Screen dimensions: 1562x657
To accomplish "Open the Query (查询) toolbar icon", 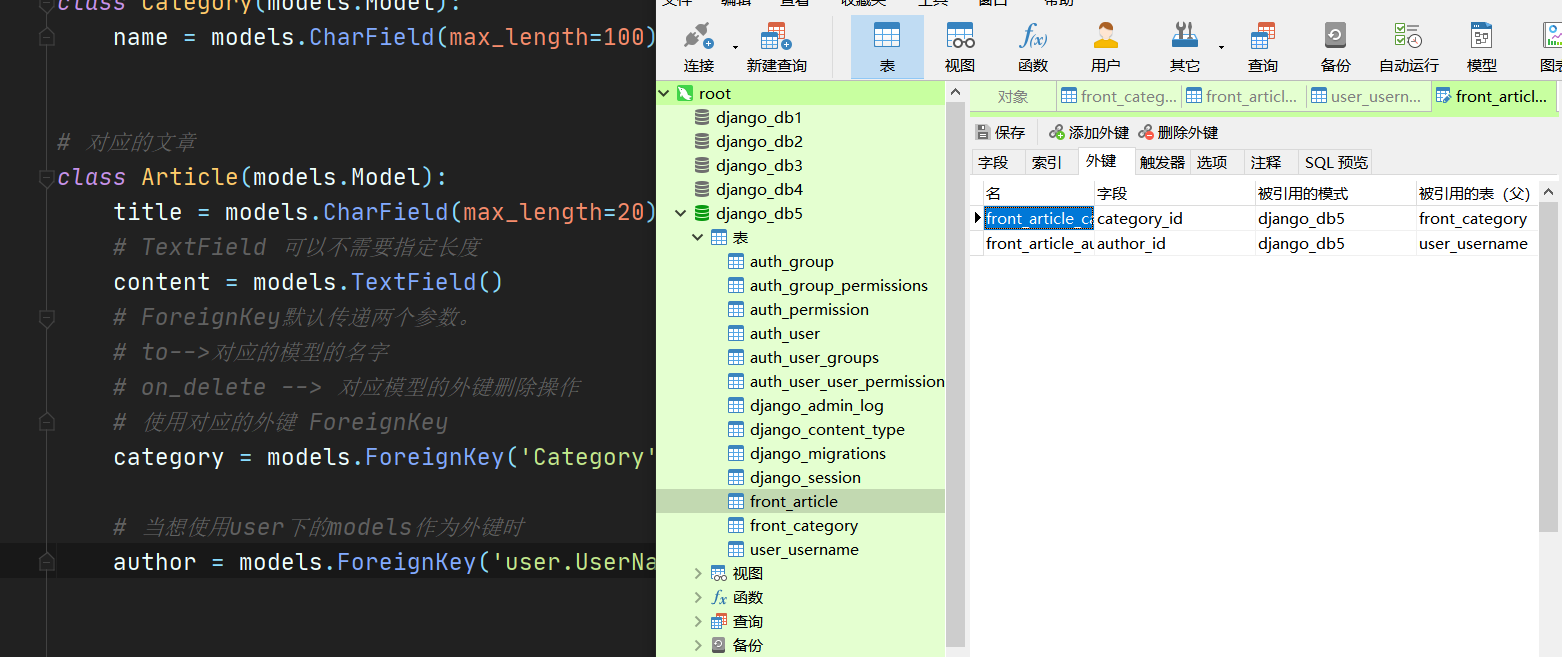I will 1263,47.
